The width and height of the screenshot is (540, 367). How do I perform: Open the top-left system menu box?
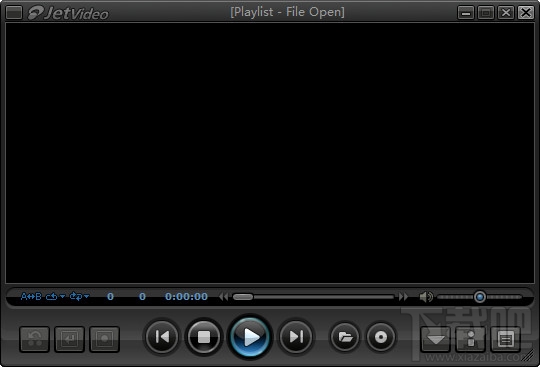point(14,13)
